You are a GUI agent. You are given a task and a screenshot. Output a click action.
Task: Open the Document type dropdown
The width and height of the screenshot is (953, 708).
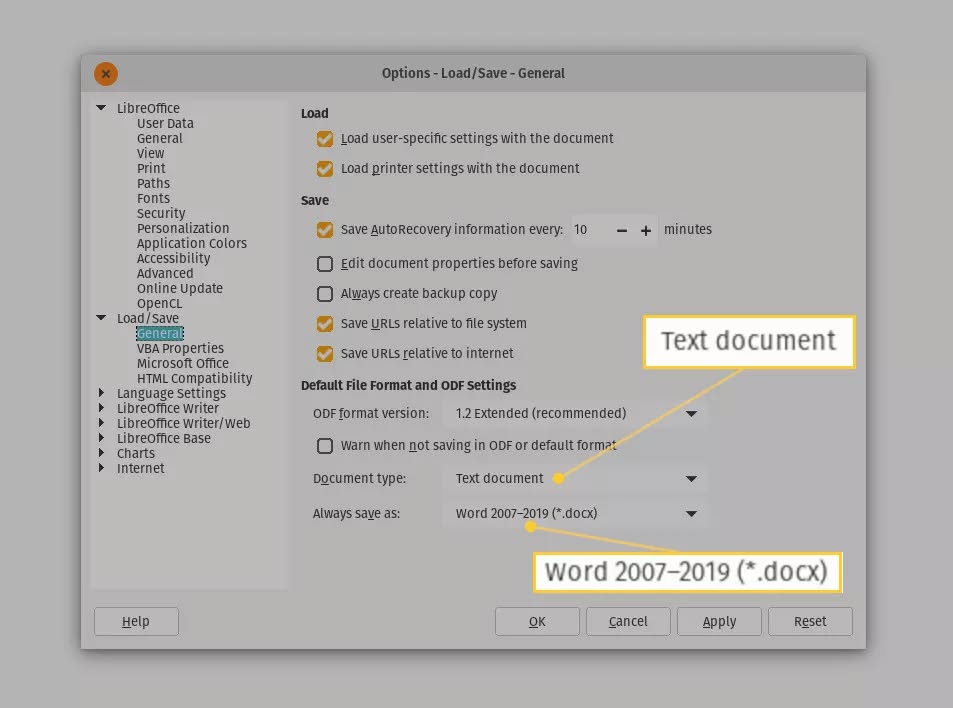[x=574, y=479]
